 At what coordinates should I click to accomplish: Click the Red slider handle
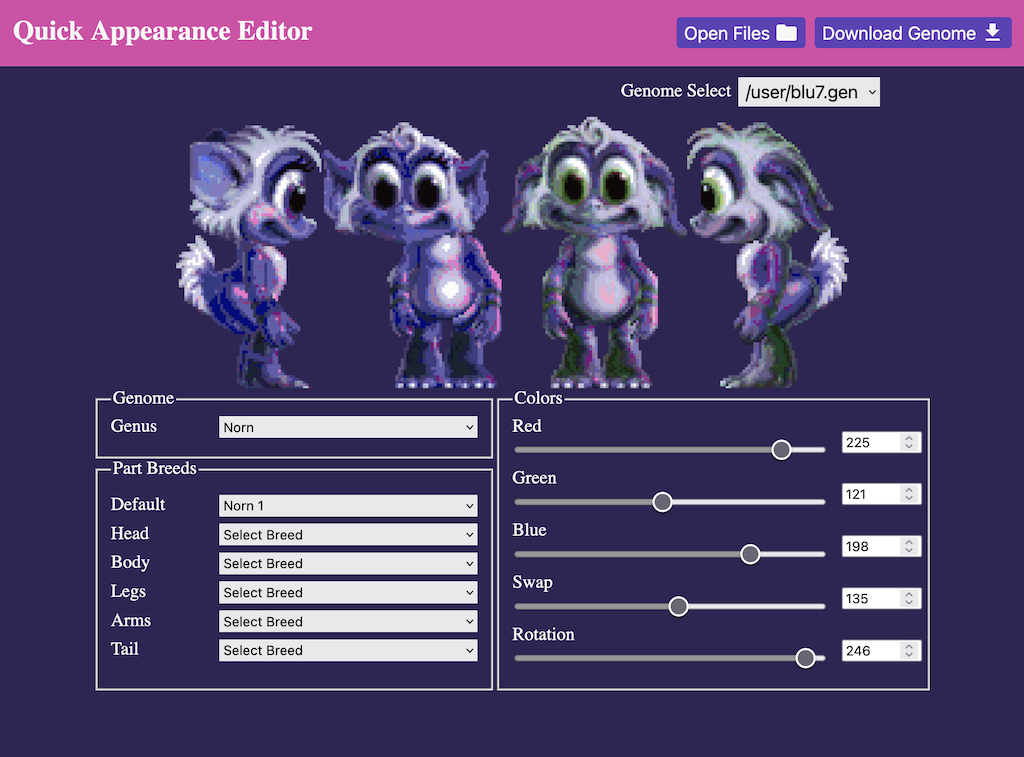pos(782,450)
